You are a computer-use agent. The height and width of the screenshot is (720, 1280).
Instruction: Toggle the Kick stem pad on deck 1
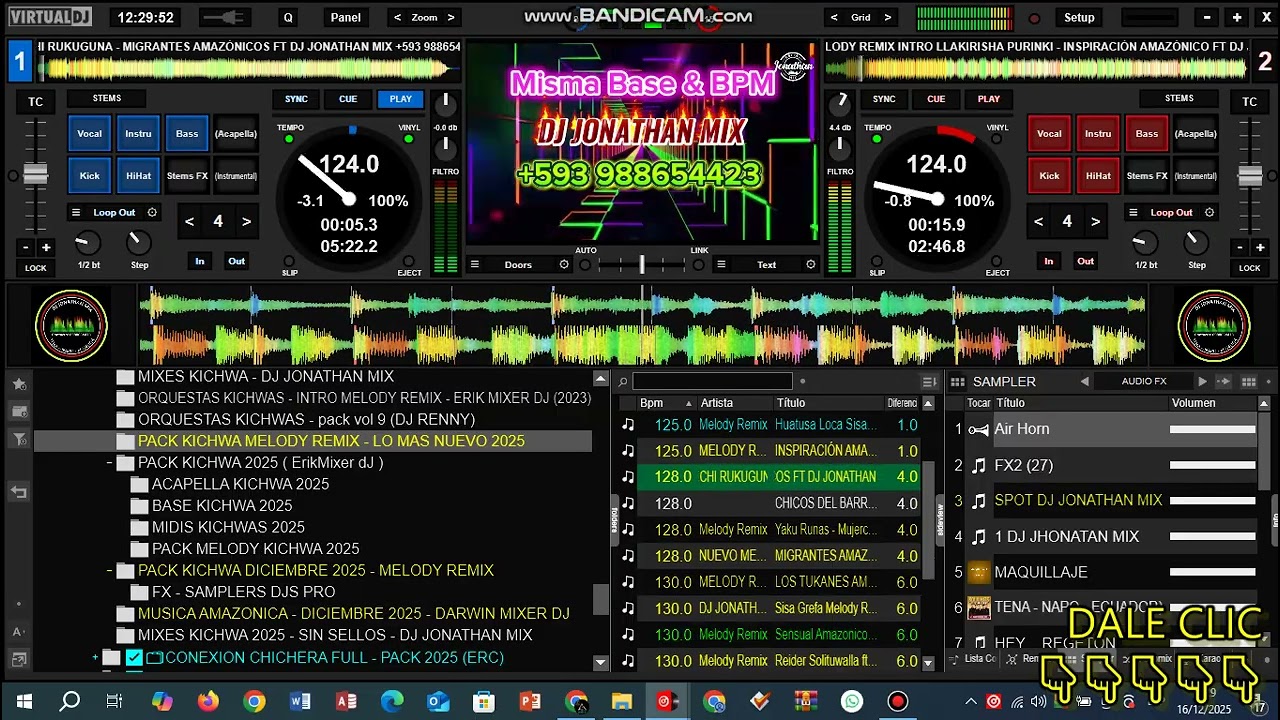pyautogui.click(x=90, y=176)
